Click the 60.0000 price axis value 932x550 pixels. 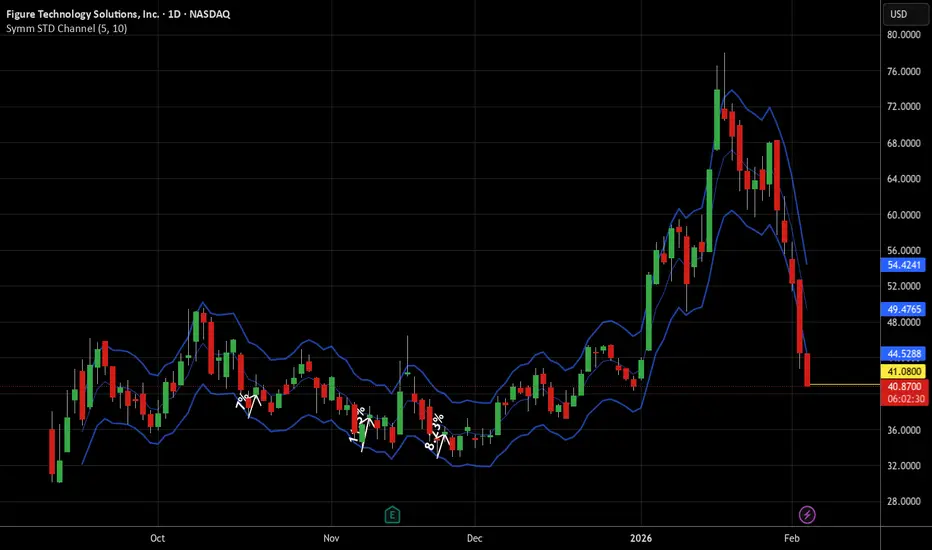click(903, 215)
